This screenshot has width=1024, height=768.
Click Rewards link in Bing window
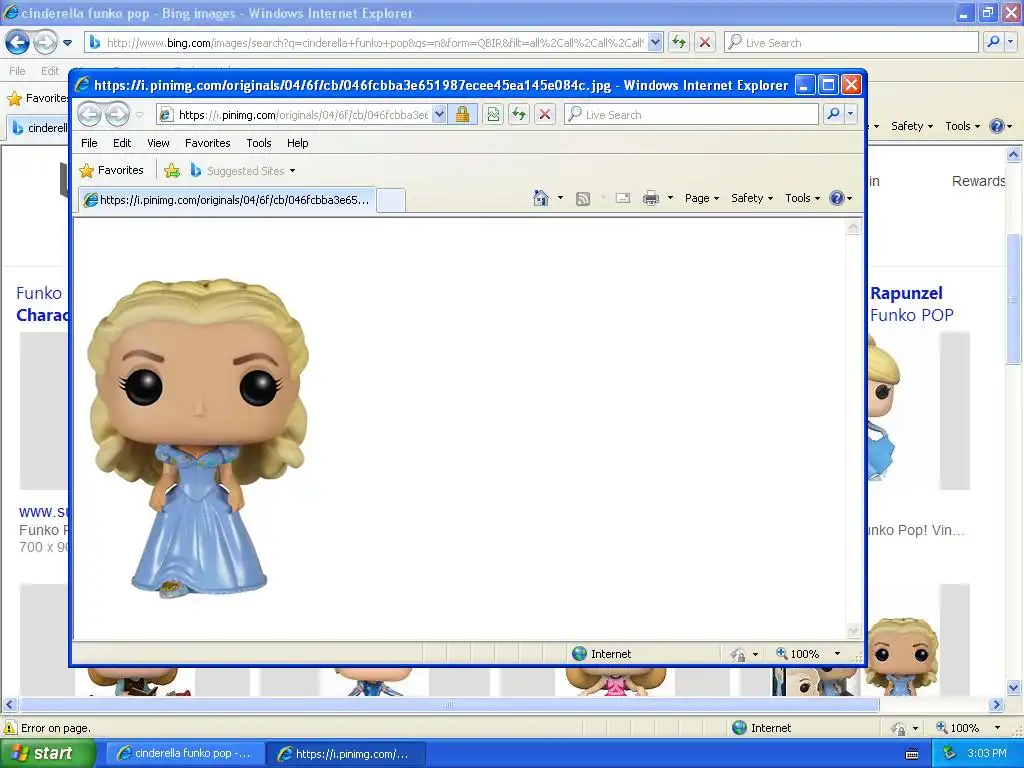coord(978,181)
